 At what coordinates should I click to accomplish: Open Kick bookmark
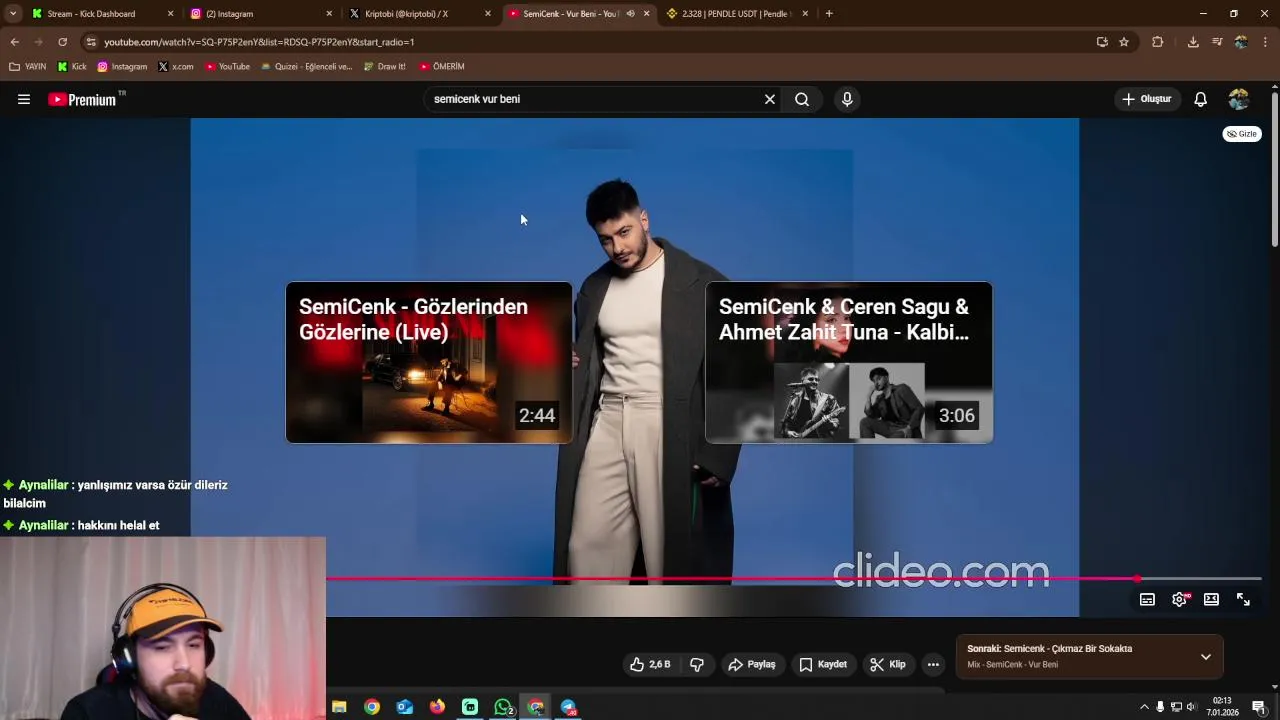pos(72,67)
